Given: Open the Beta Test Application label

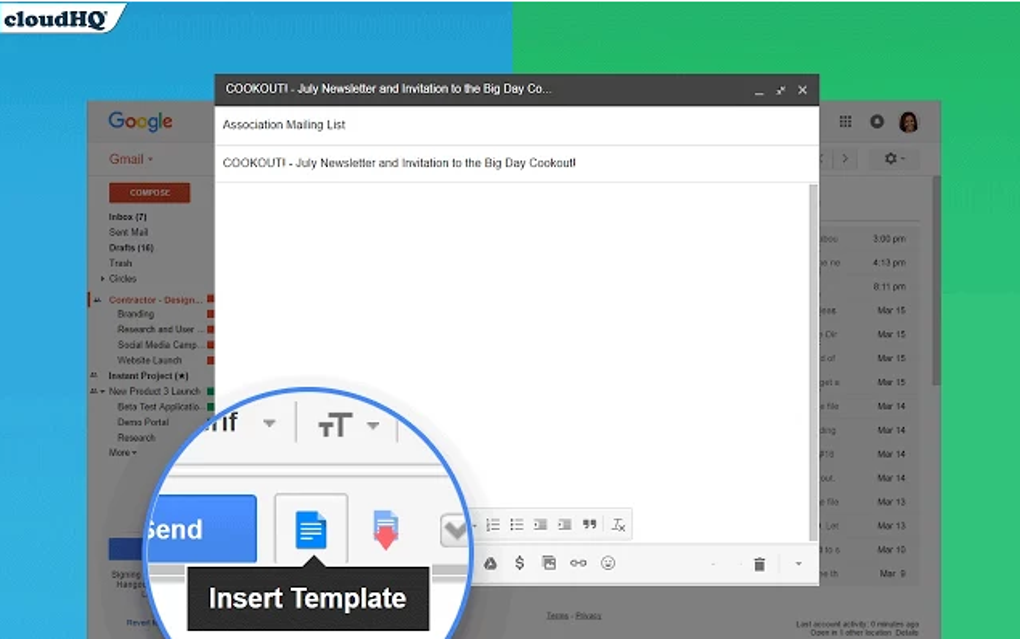Looking at the screenshot, I should coord(159,407).
